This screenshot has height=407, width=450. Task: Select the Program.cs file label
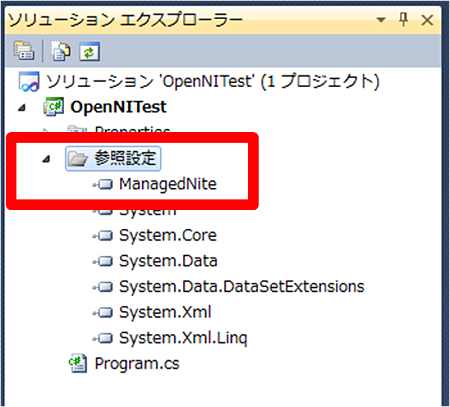point(137,364)
